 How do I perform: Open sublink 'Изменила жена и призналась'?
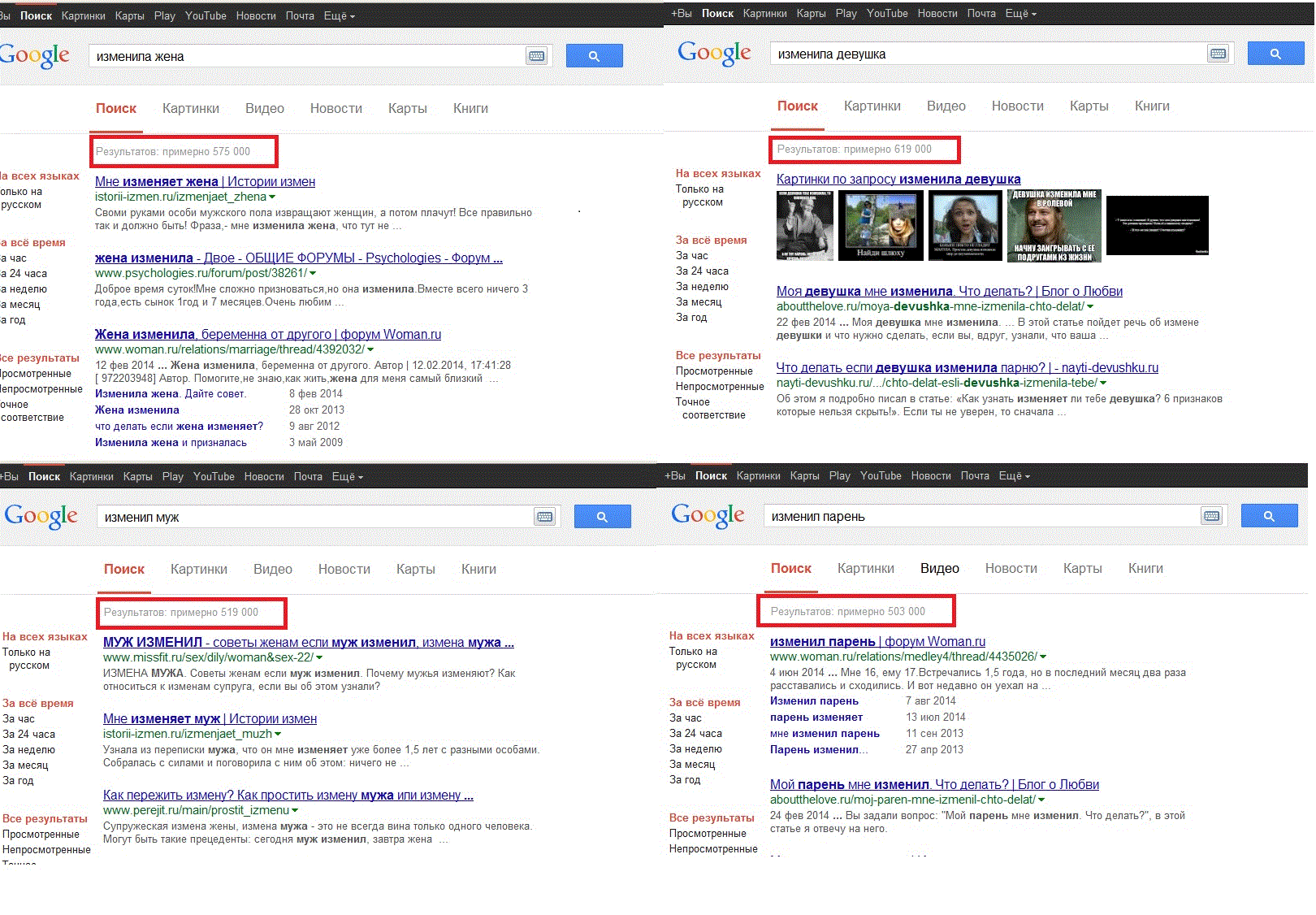pyautogui.click(x=171, y=442)
